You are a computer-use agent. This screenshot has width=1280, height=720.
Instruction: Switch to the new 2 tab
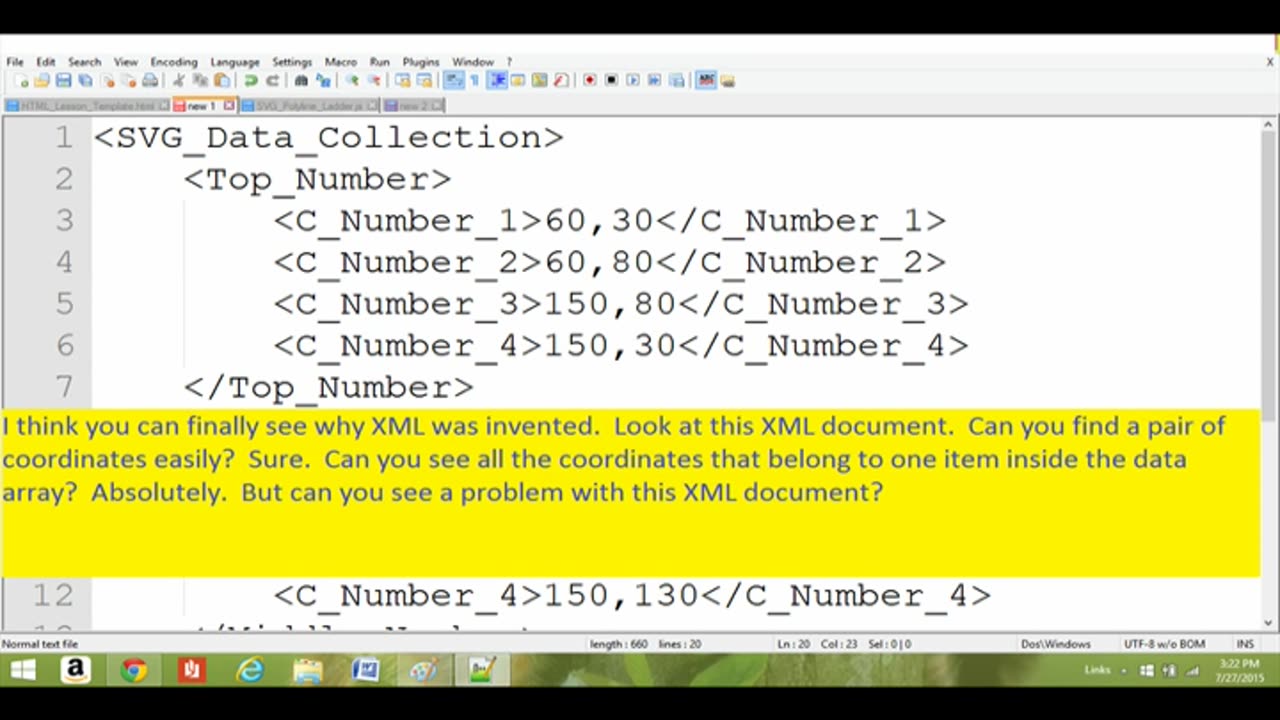(x=414, y=105)
